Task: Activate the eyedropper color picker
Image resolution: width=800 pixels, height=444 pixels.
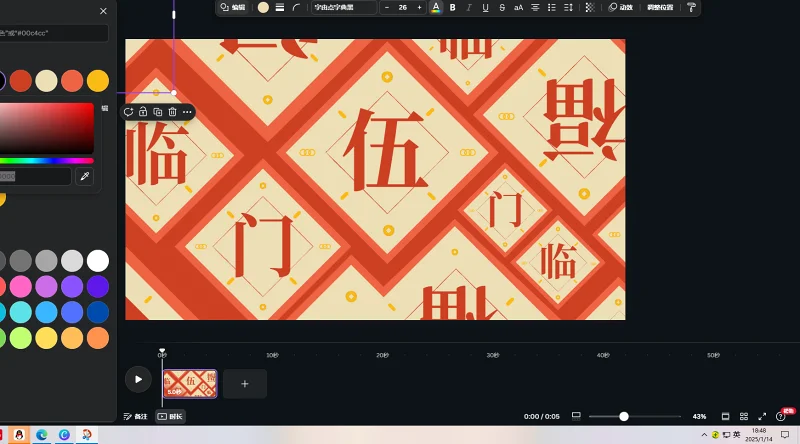Action: 85,177
